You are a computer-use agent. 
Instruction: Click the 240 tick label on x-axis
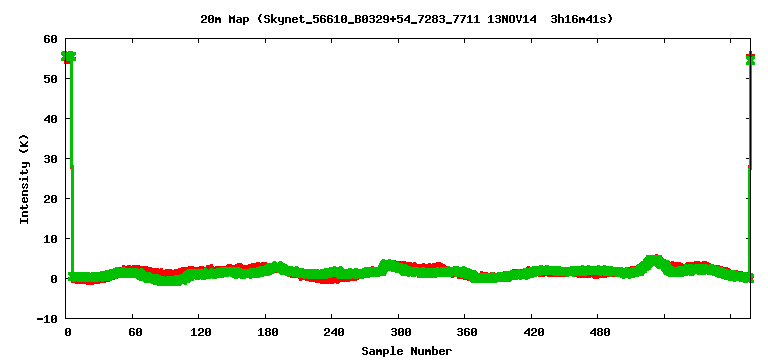coord(334,333)
